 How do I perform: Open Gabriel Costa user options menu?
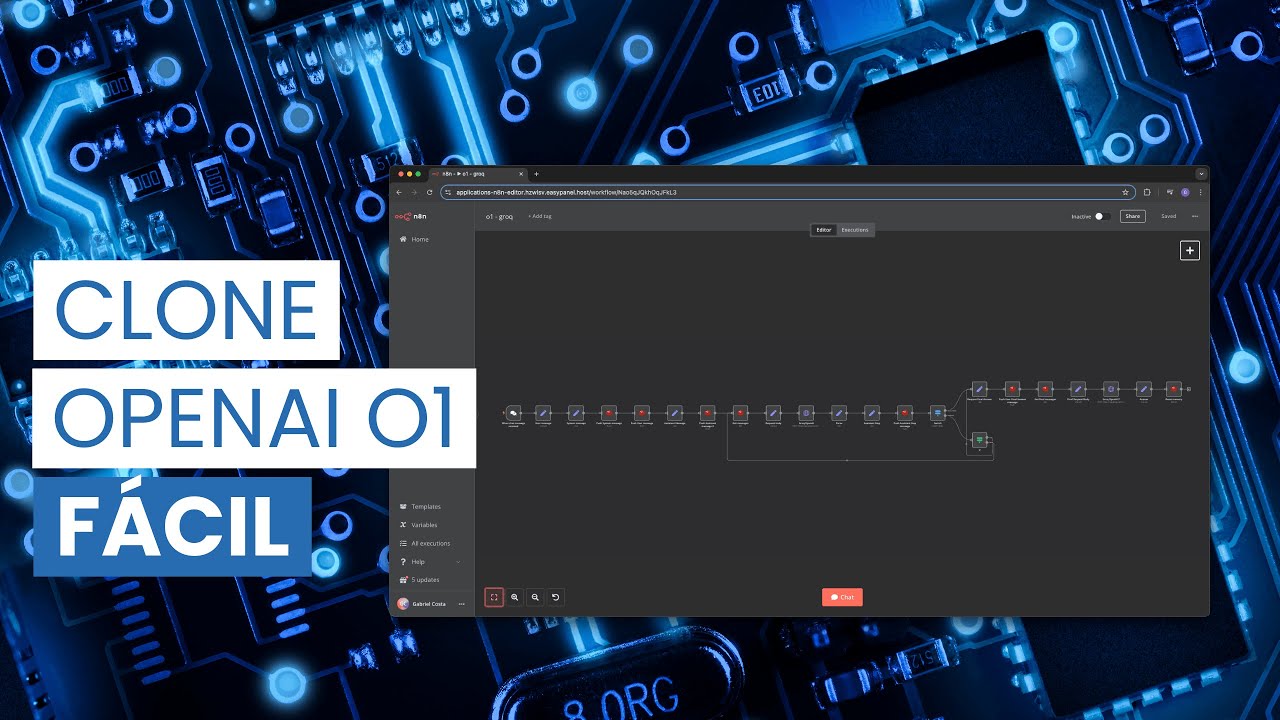[x=462, y=604]
